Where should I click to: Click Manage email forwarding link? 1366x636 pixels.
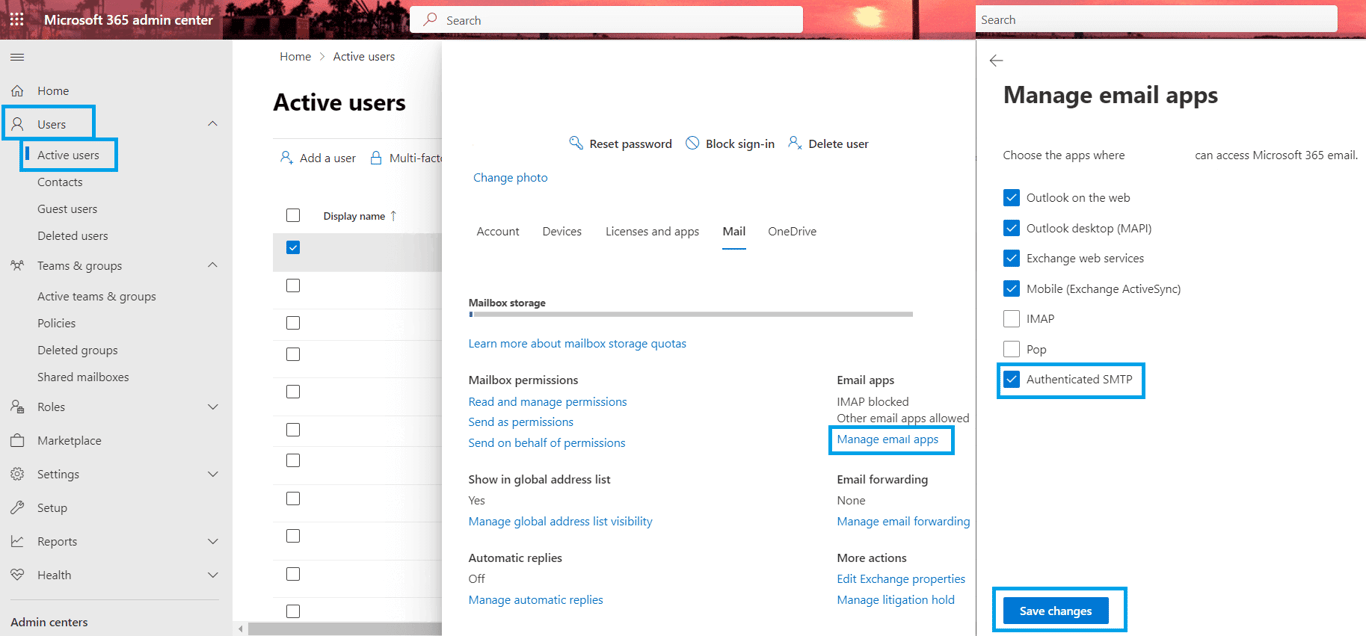click(903, 521)
